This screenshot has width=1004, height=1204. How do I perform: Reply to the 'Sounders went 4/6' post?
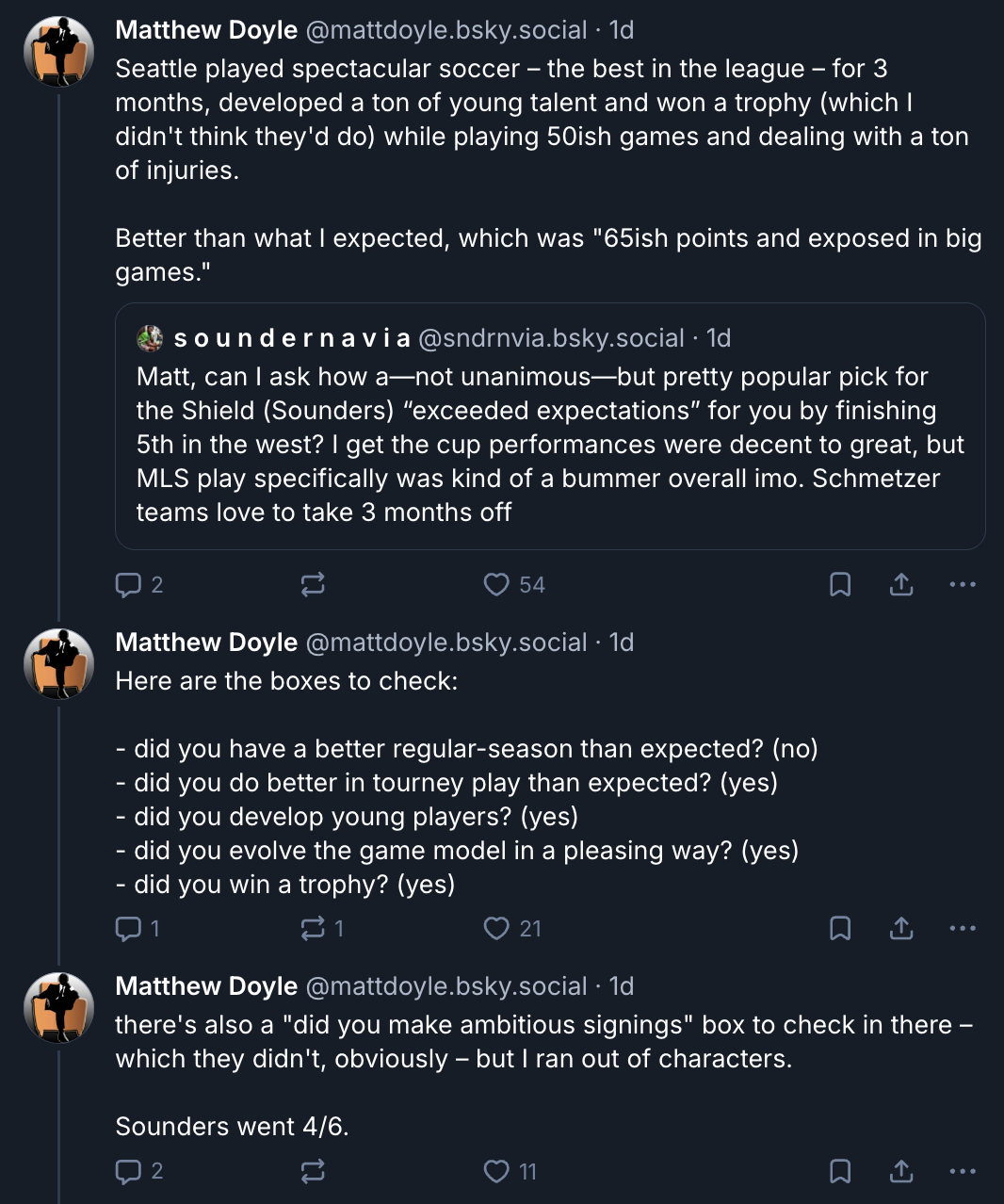point(128,1171)
